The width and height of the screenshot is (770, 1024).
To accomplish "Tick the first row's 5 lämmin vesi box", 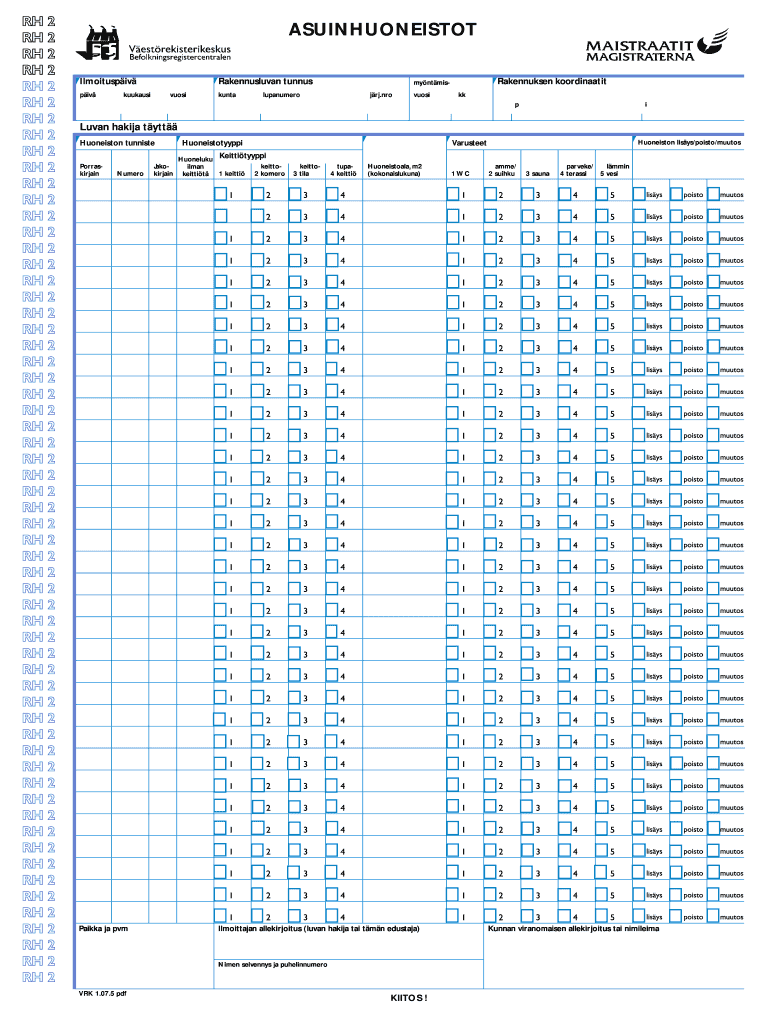I will pos(601,193).
